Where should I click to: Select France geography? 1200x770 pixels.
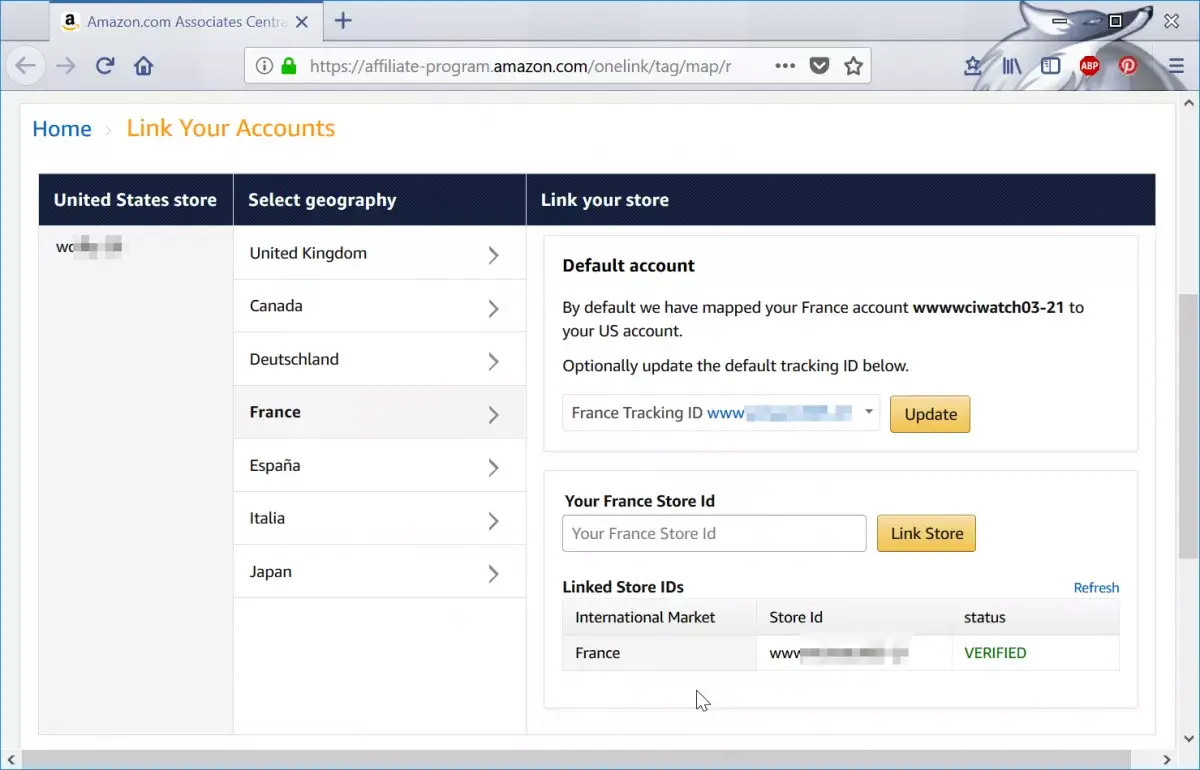380,412
